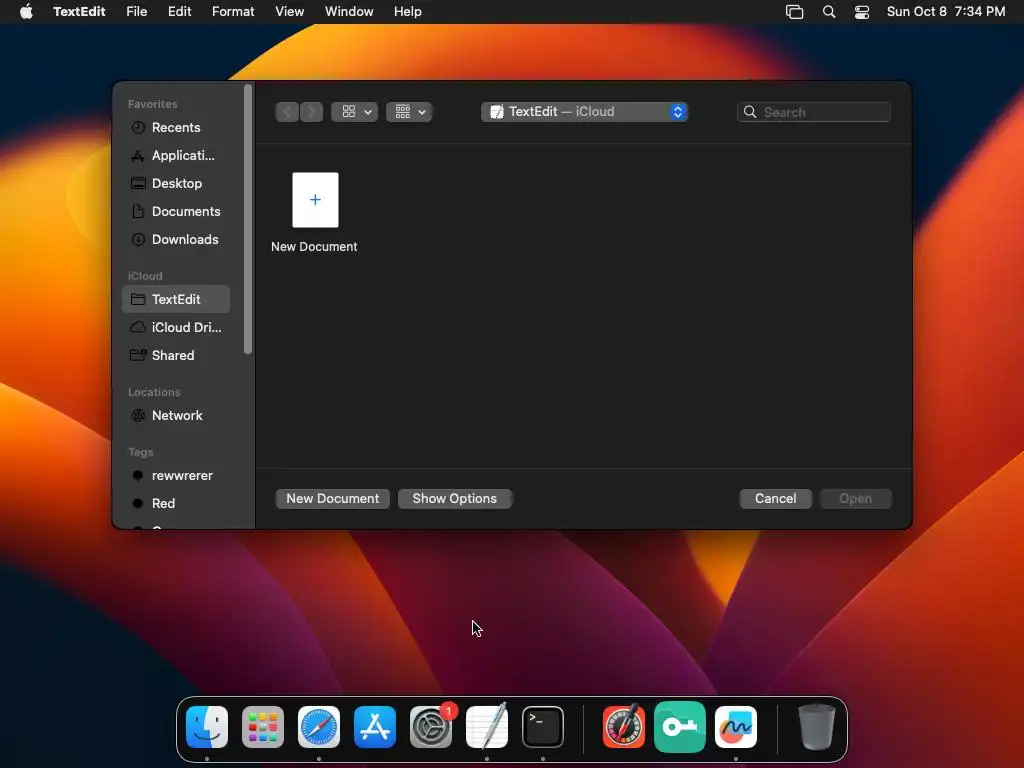This screenshot has height=768, width=1024.
Task: Open the Help menu
Action: click(408, 12)
